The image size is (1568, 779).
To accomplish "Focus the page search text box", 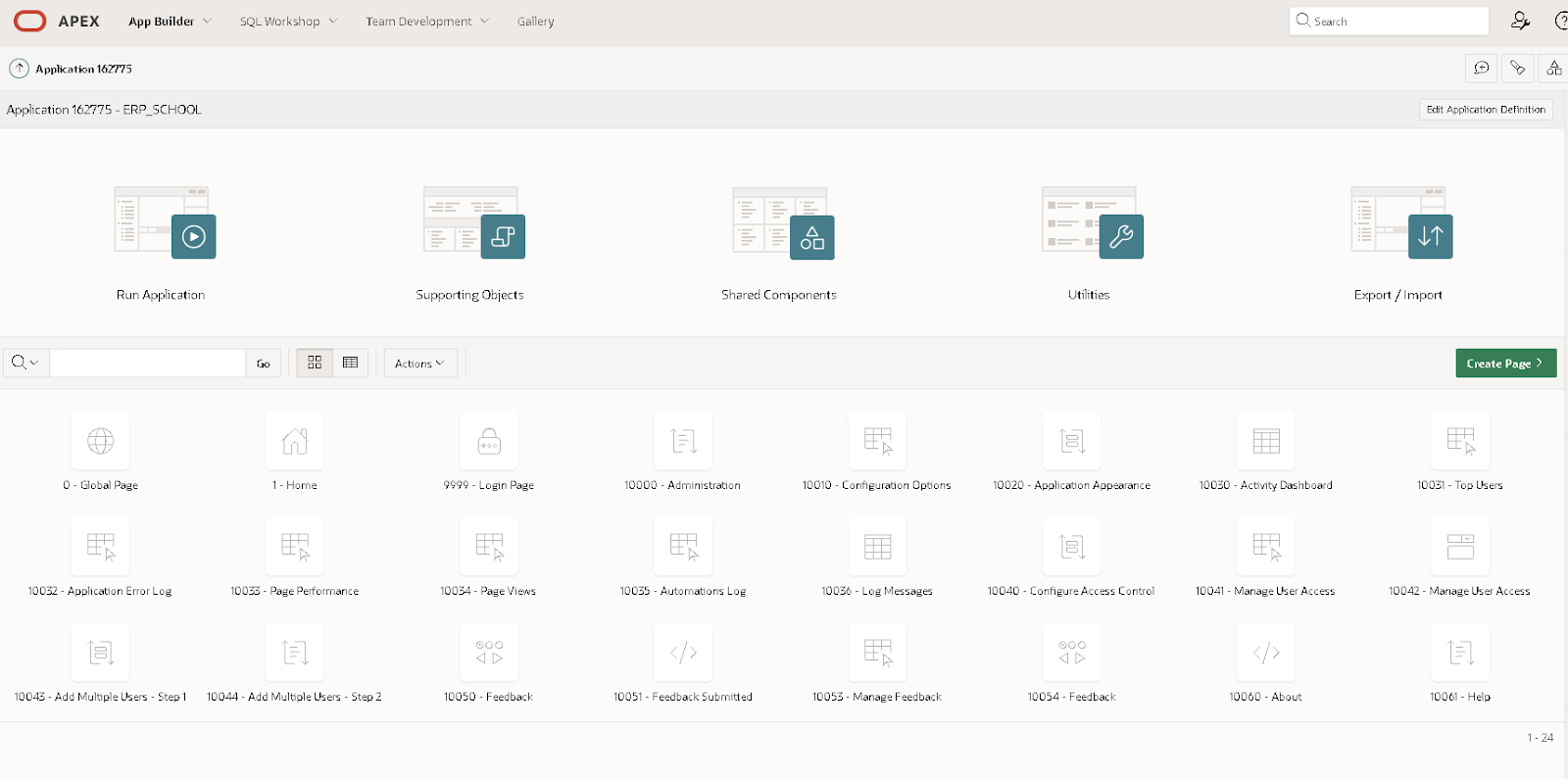I will point(147,363).
